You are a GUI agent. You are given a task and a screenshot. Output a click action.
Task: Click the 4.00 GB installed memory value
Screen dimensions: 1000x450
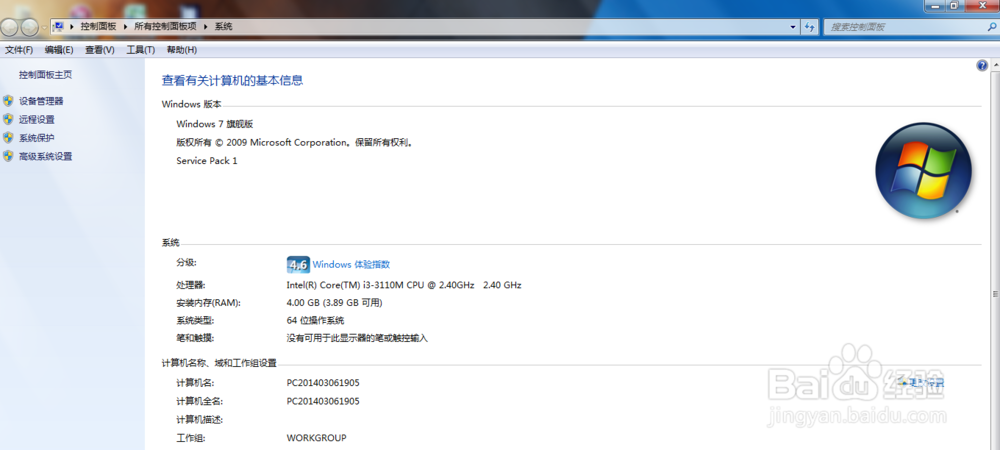[x=335, y=303]
